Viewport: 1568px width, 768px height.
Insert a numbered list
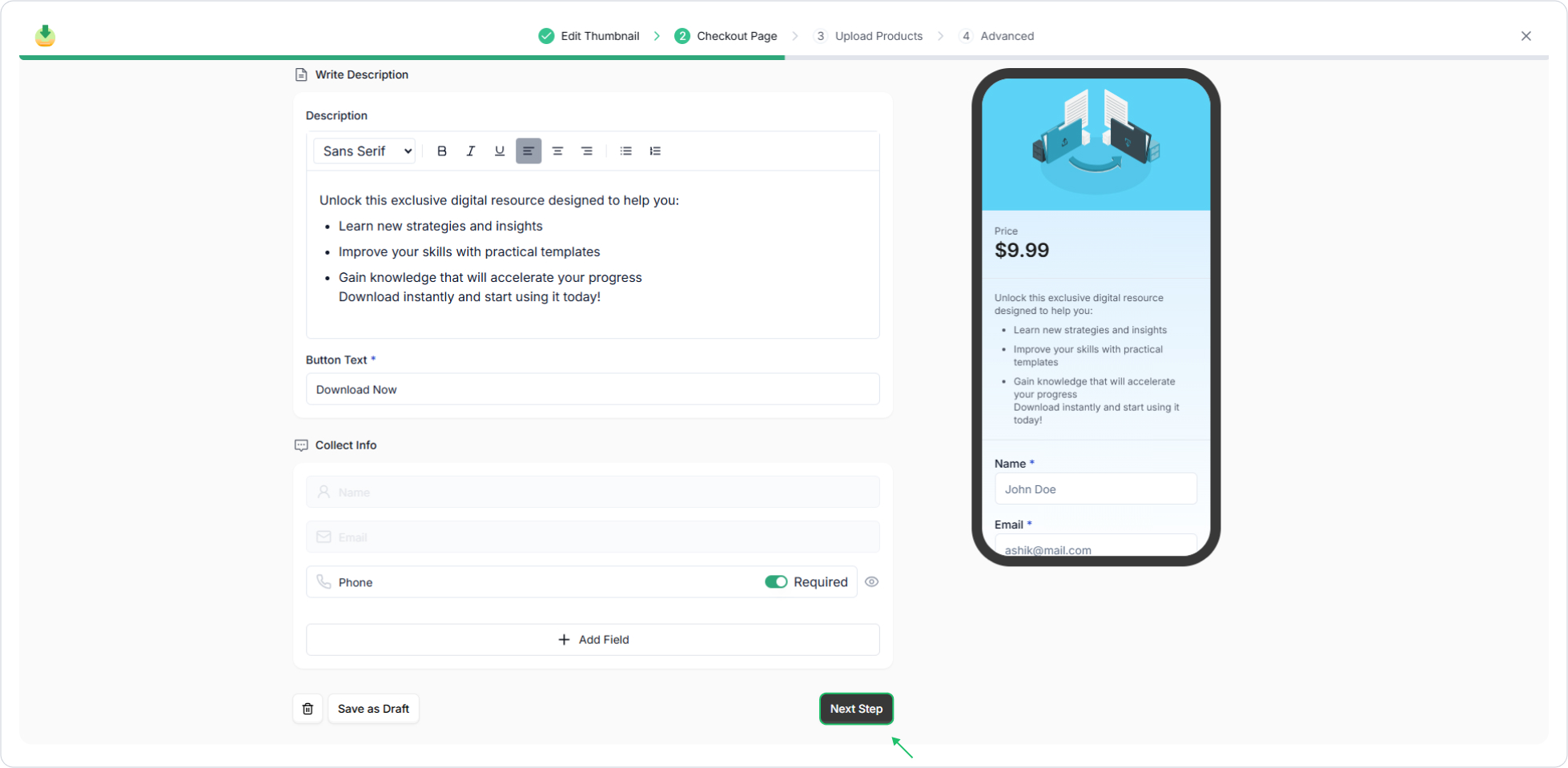pos(655,151)
